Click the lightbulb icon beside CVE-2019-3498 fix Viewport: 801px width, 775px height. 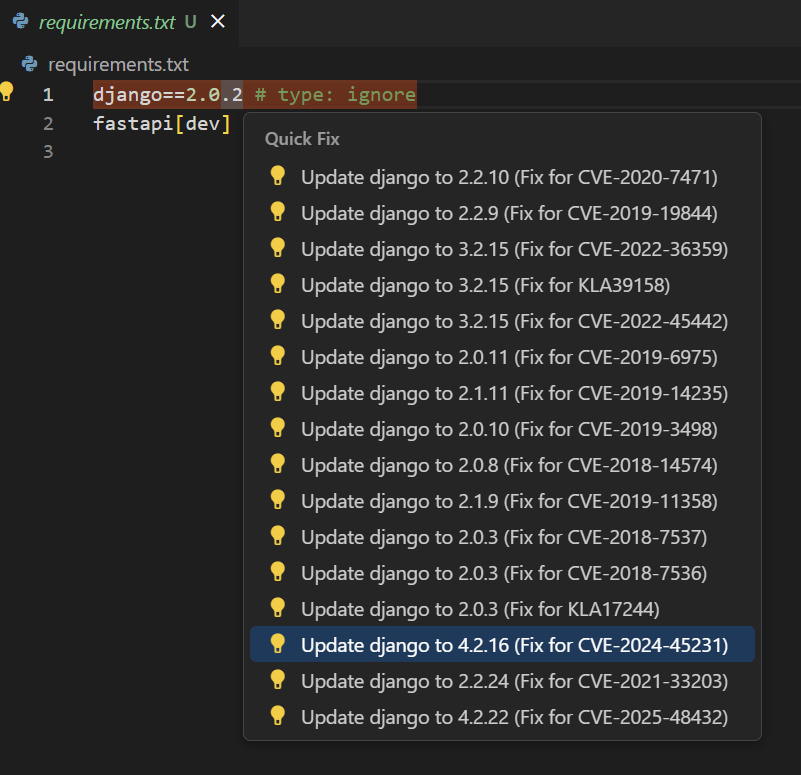(277, 428)
